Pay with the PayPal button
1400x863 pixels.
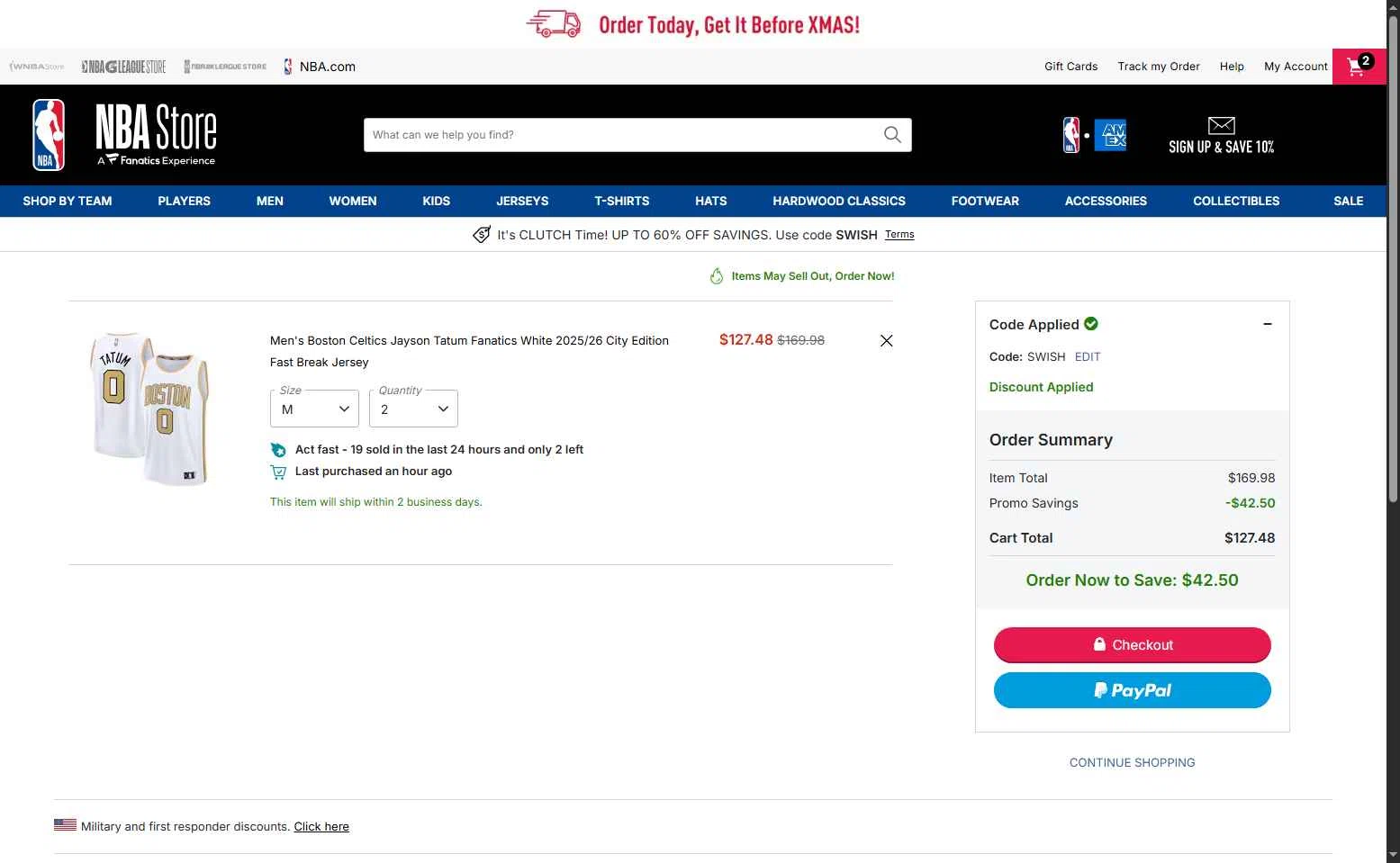coord(1133,690)
